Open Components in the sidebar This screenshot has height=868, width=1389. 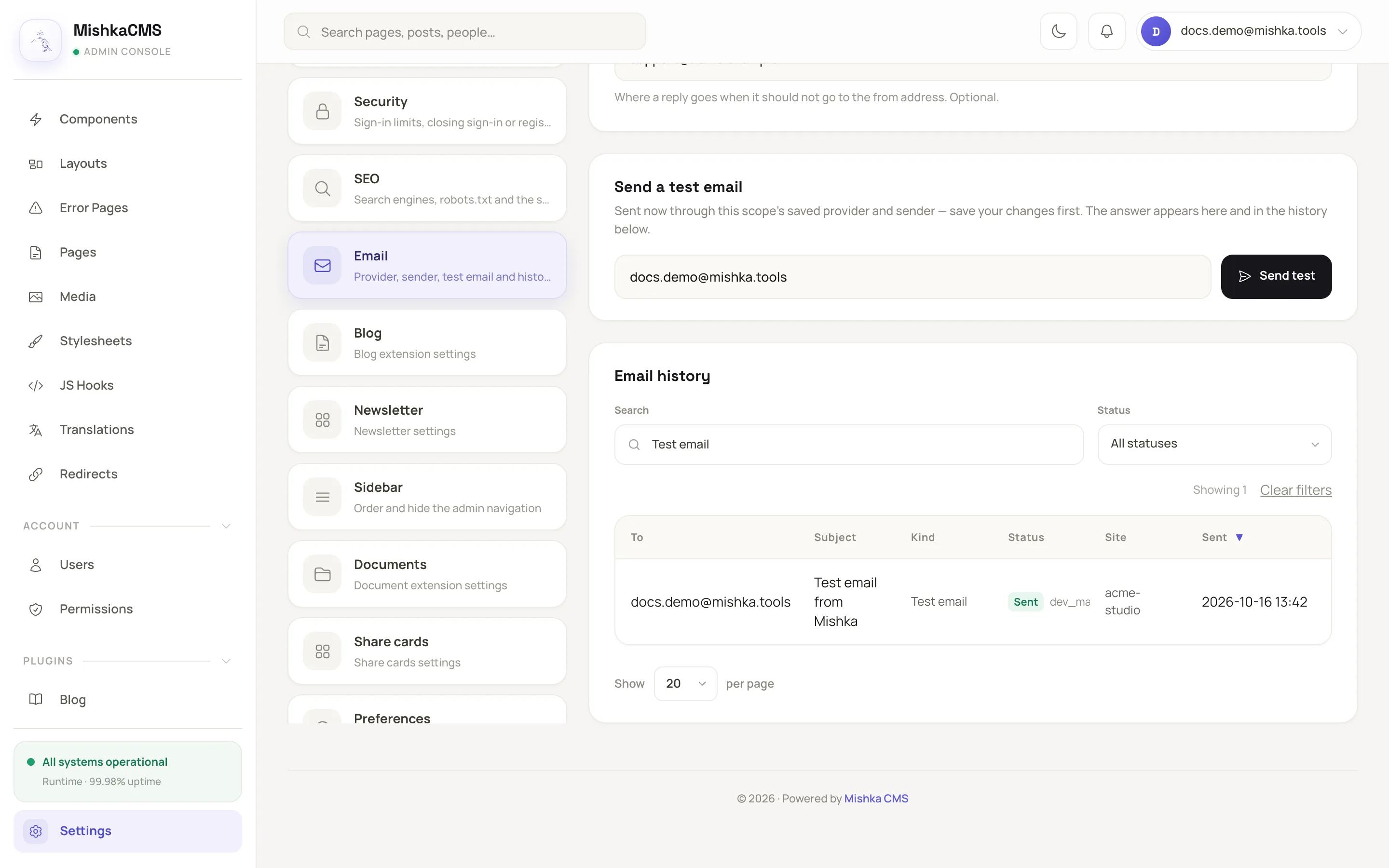tap(127, 120)
